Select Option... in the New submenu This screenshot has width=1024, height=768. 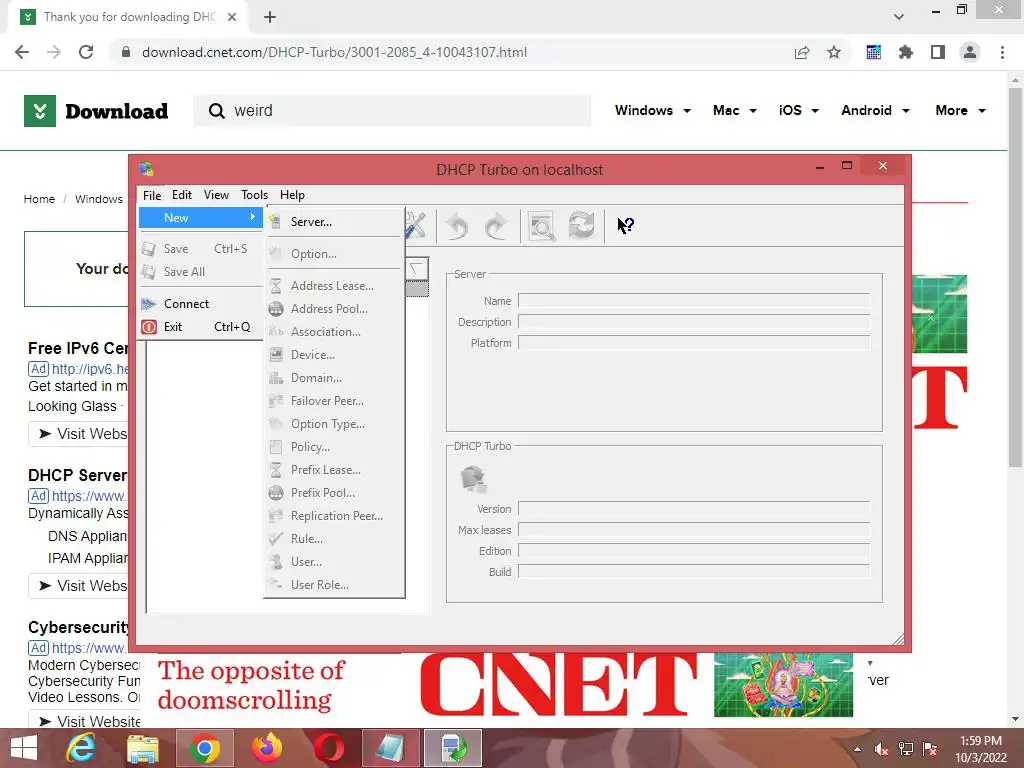[x=334, y=254]
